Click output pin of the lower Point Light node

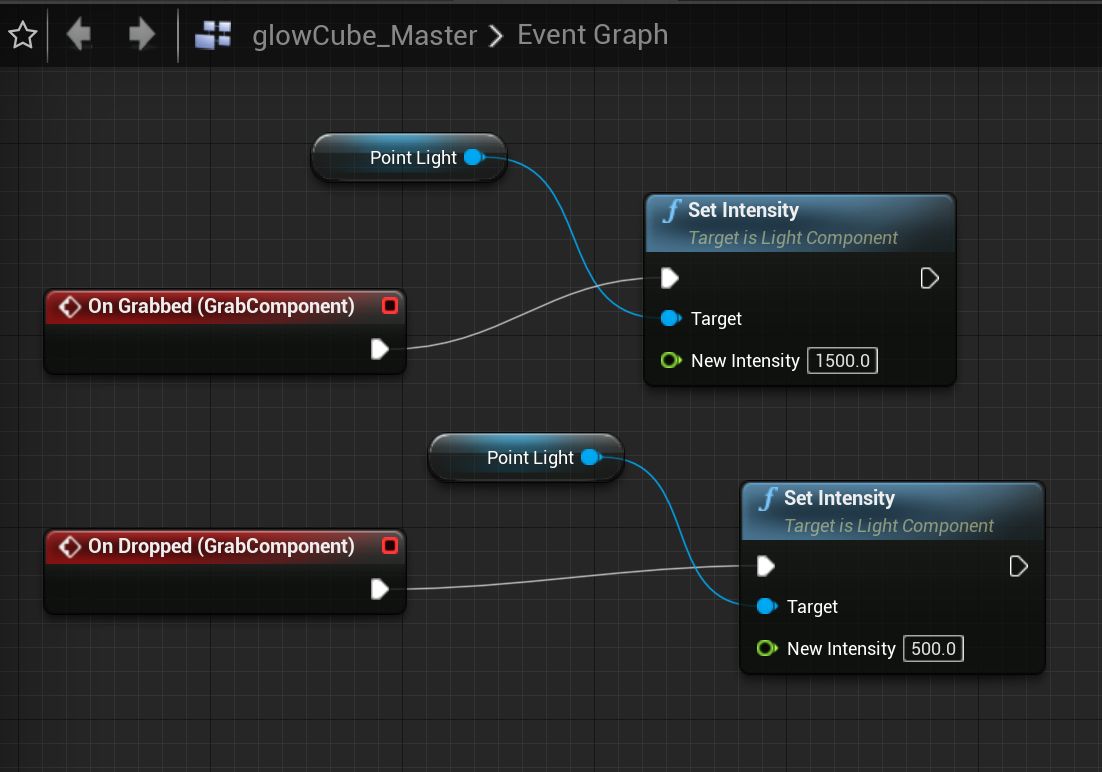(x=590, y=457)
